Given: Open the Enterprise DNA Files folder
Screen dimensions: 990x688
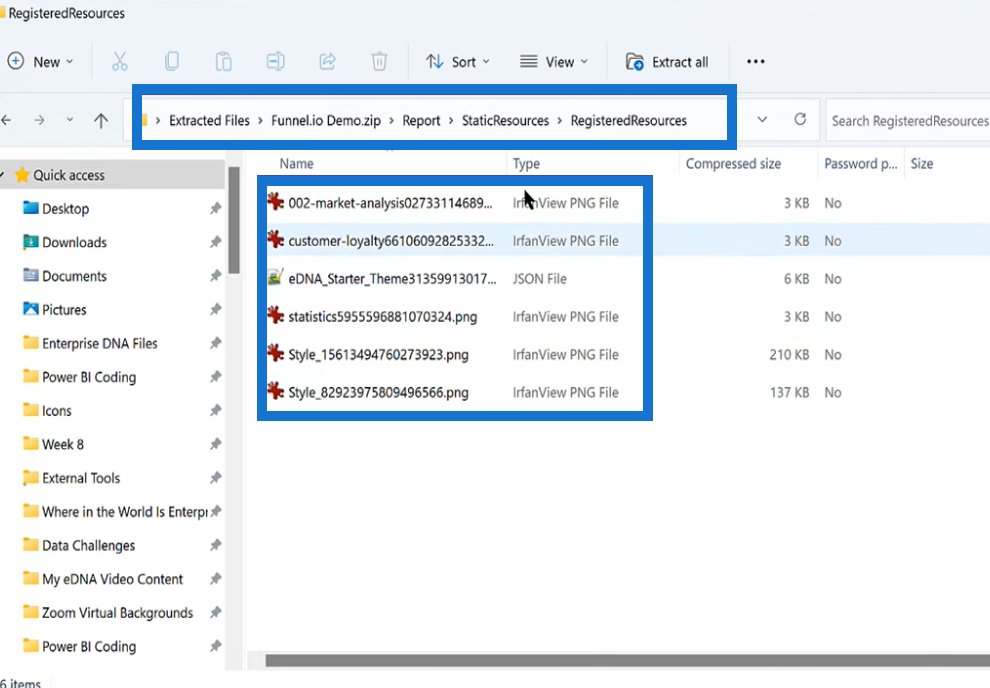Looking at the screenshot, I should [99, 343].
